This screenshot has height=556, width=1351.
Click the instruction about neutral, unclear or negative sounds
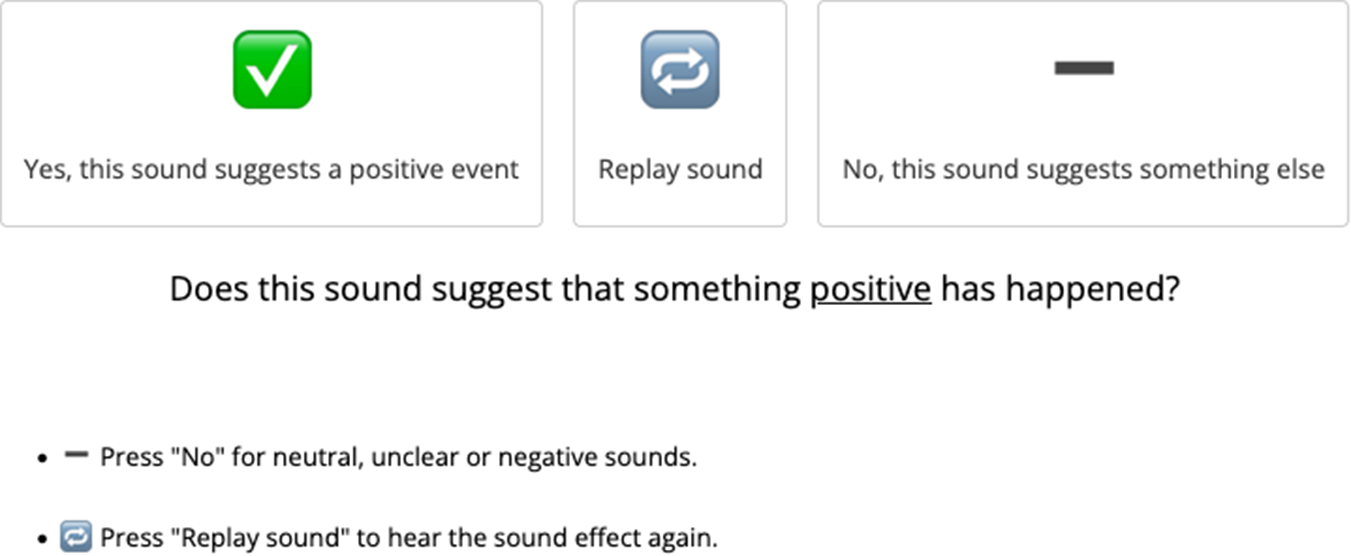click(398, 458)
